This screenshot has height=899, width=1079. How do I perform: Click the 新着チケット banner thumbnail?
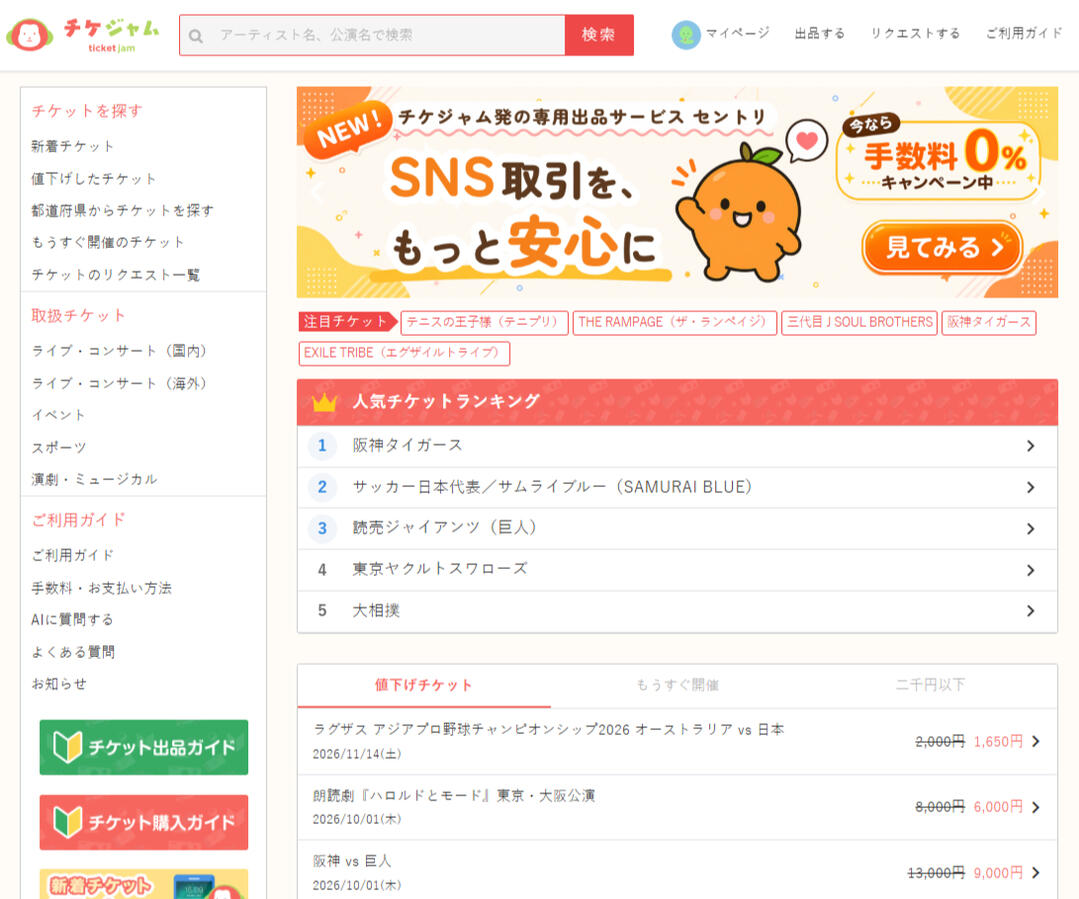[x=144, y=884]
